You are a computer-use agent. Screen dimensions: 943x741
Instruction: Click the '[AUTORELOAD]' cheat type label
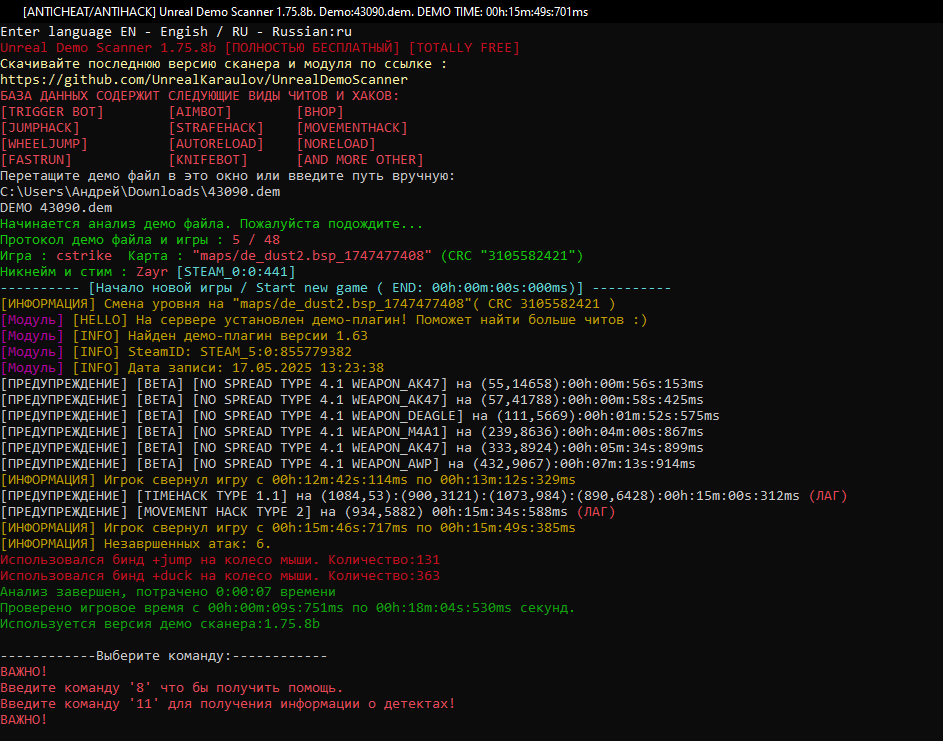[216, 144]
